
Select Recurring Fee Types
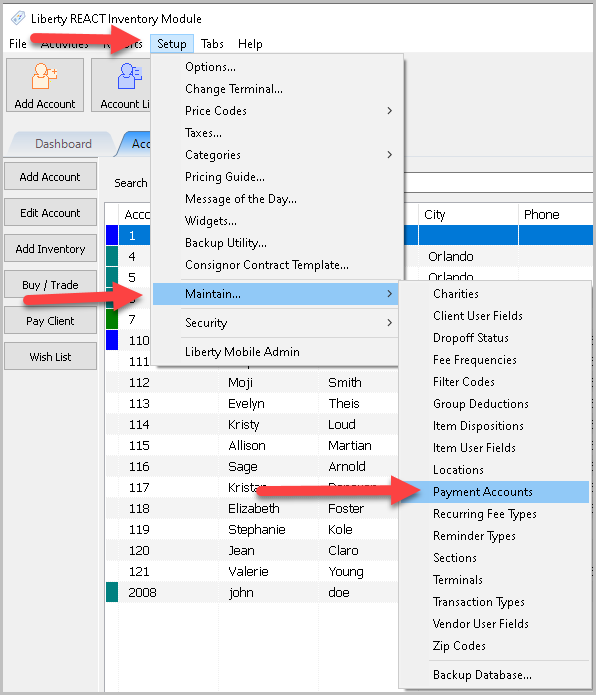click(x=495, y=514)
